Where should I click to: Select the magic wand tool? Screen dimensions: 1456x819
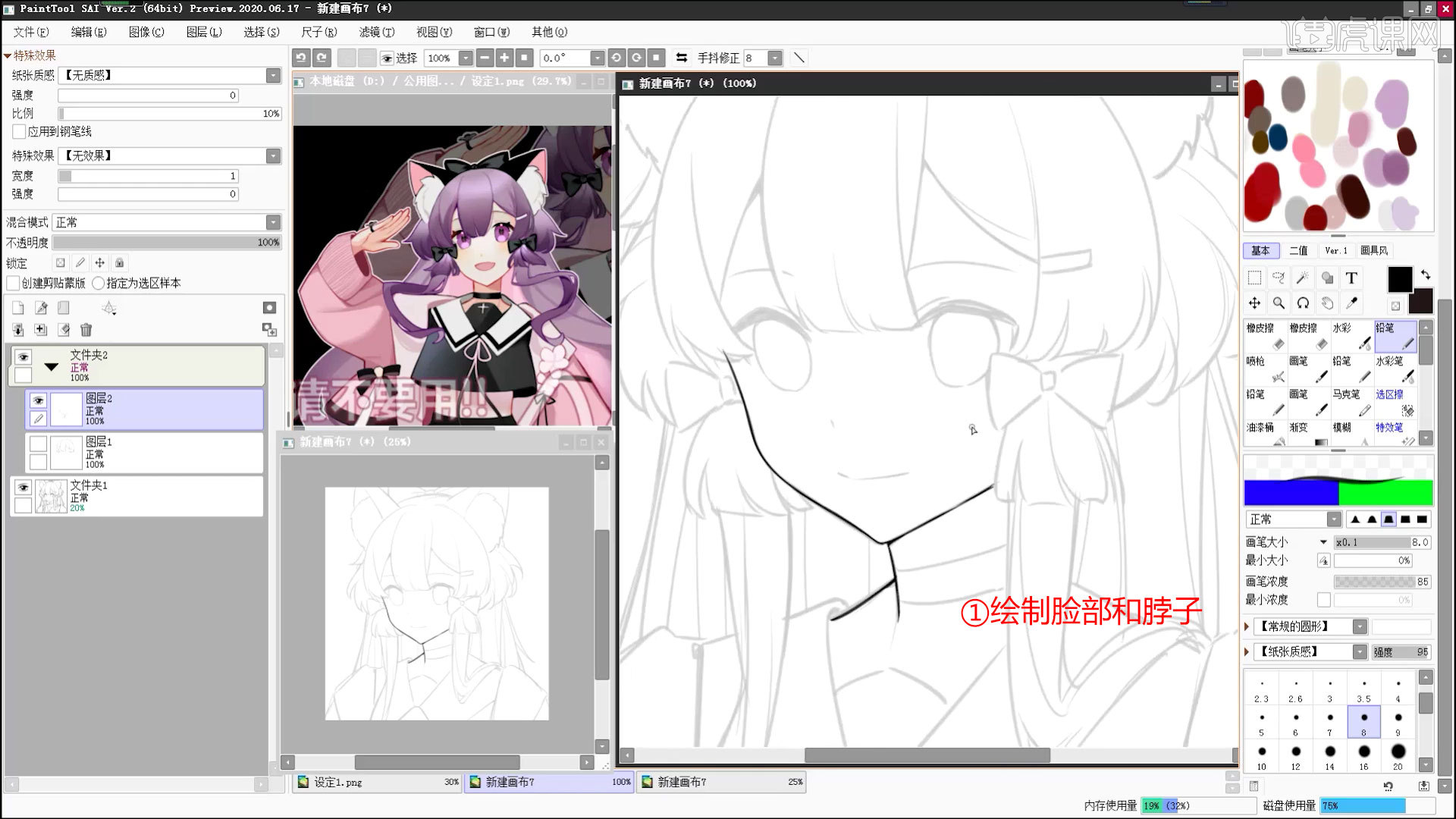pos(1303,278)
